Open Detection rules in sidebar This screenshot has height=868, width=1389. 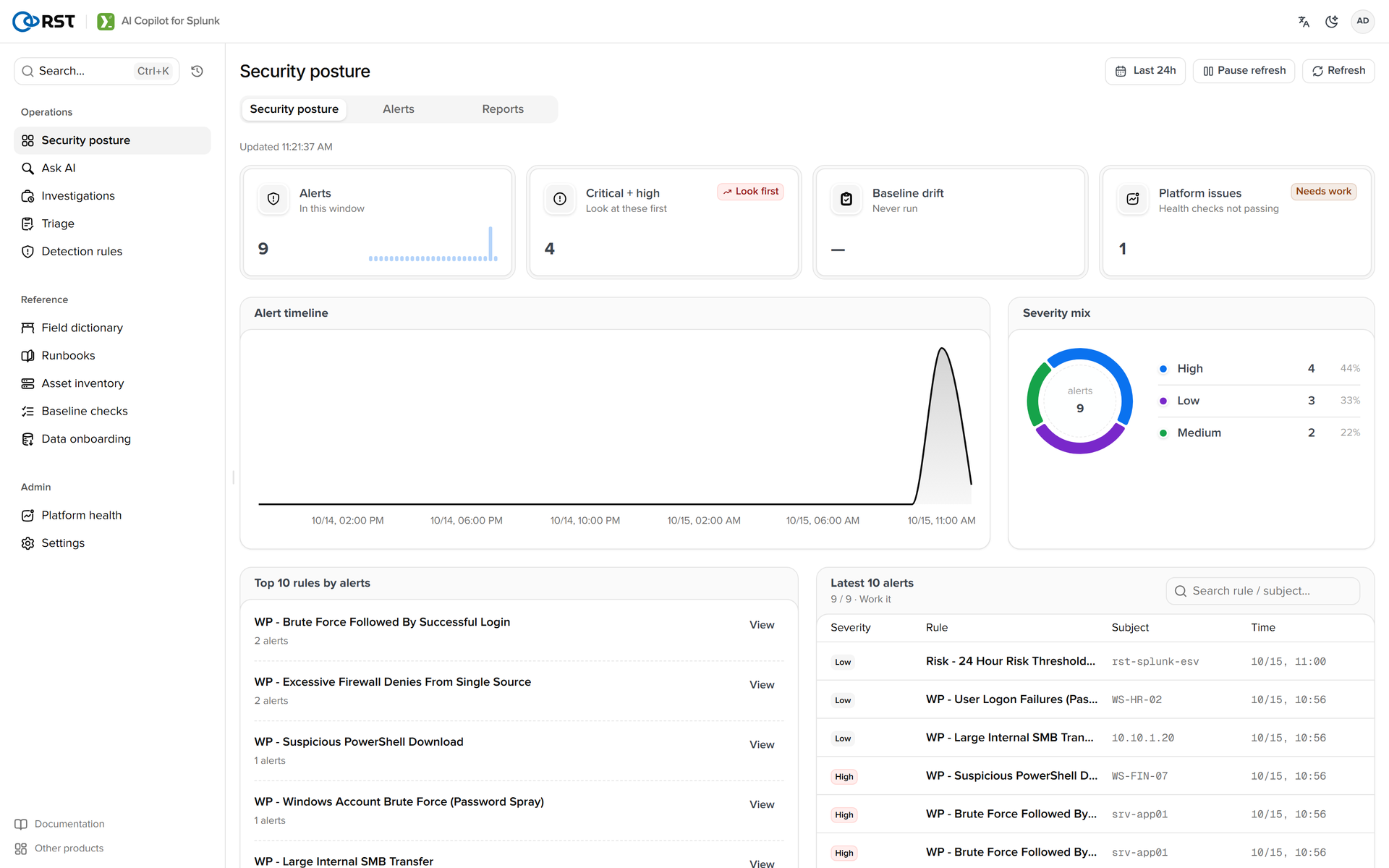coord(112,252)
